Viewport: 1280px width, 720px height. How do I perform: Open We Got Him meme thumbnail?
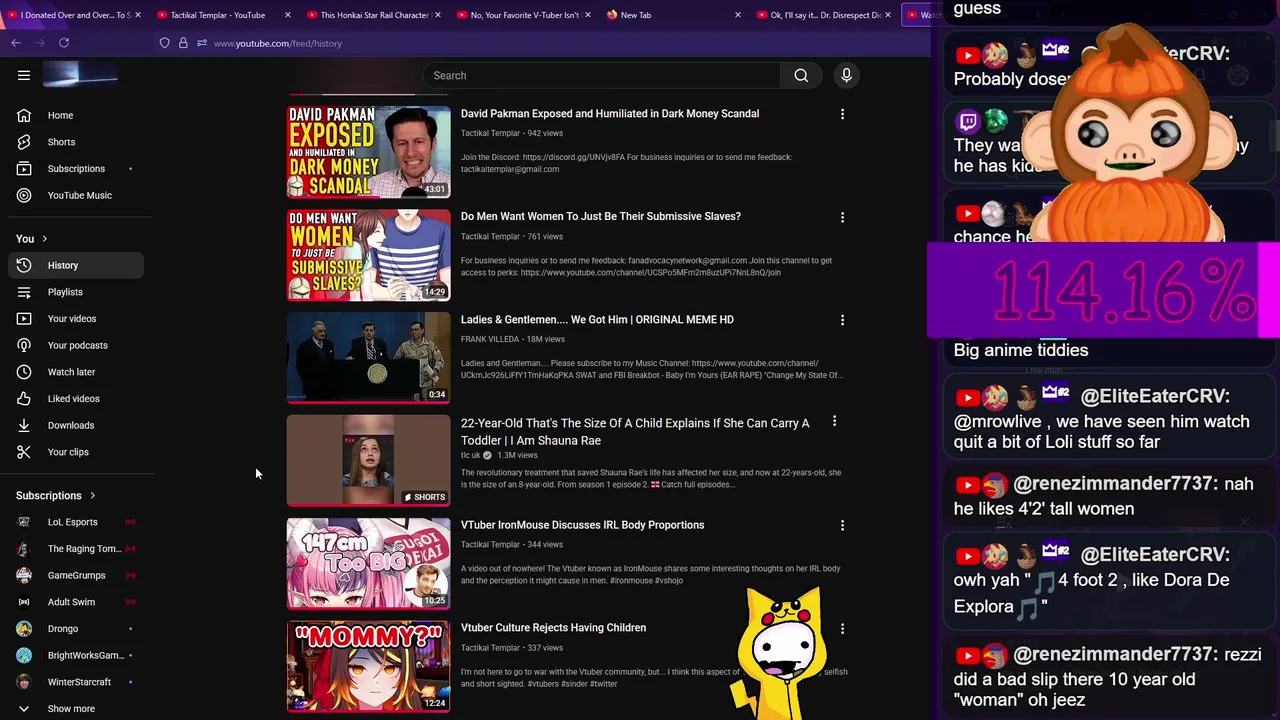coord(368,358)
